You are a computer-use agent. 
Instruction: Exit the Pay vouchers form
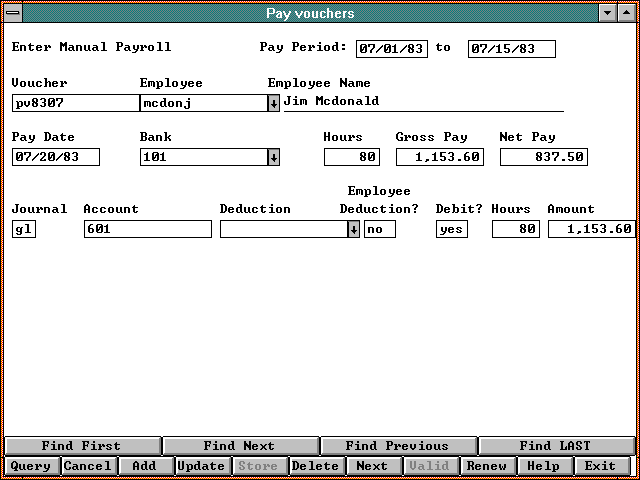pos(600,466)
